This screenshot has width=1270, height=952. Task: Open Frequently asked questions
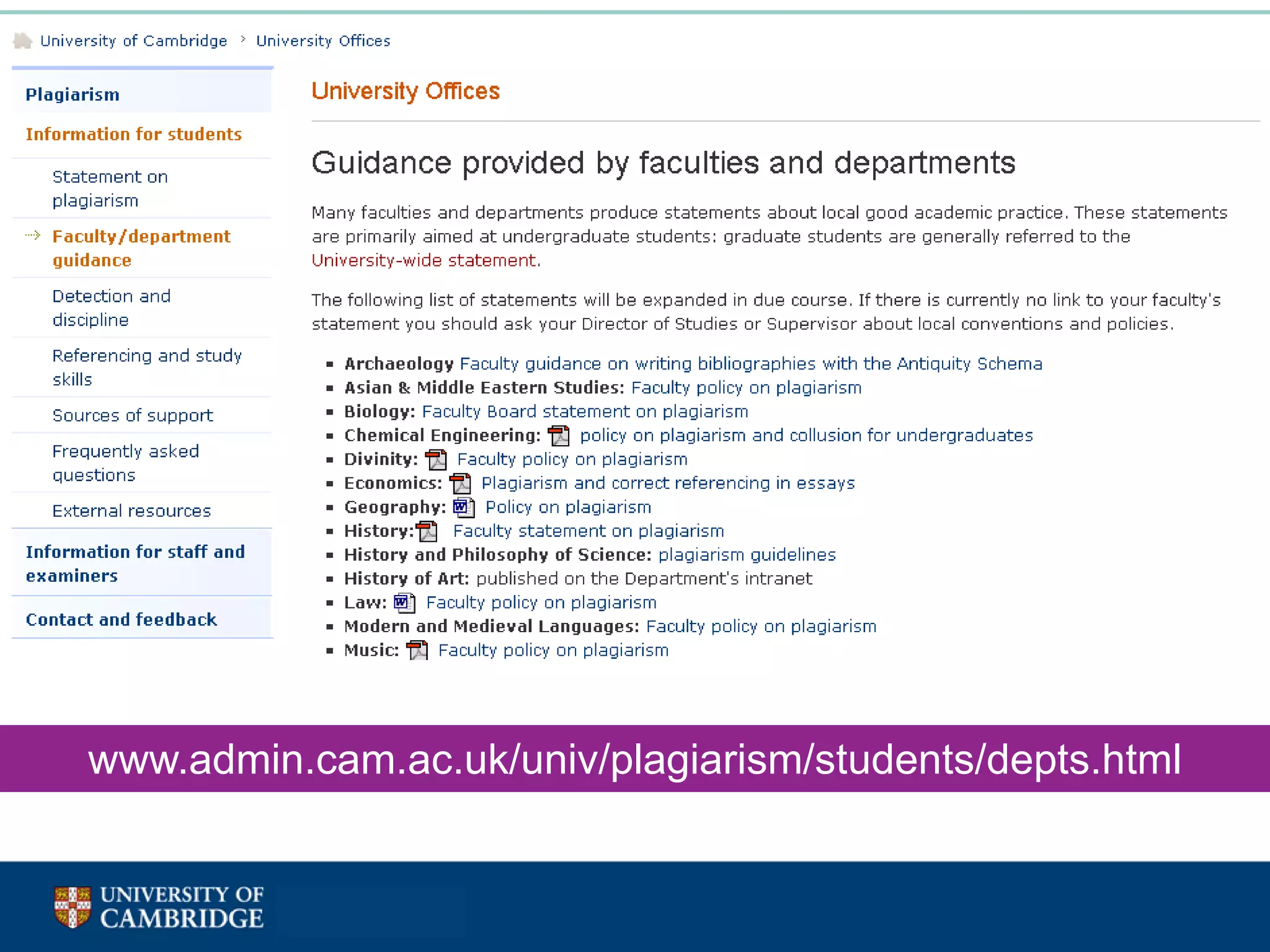(x=125, y=462)
